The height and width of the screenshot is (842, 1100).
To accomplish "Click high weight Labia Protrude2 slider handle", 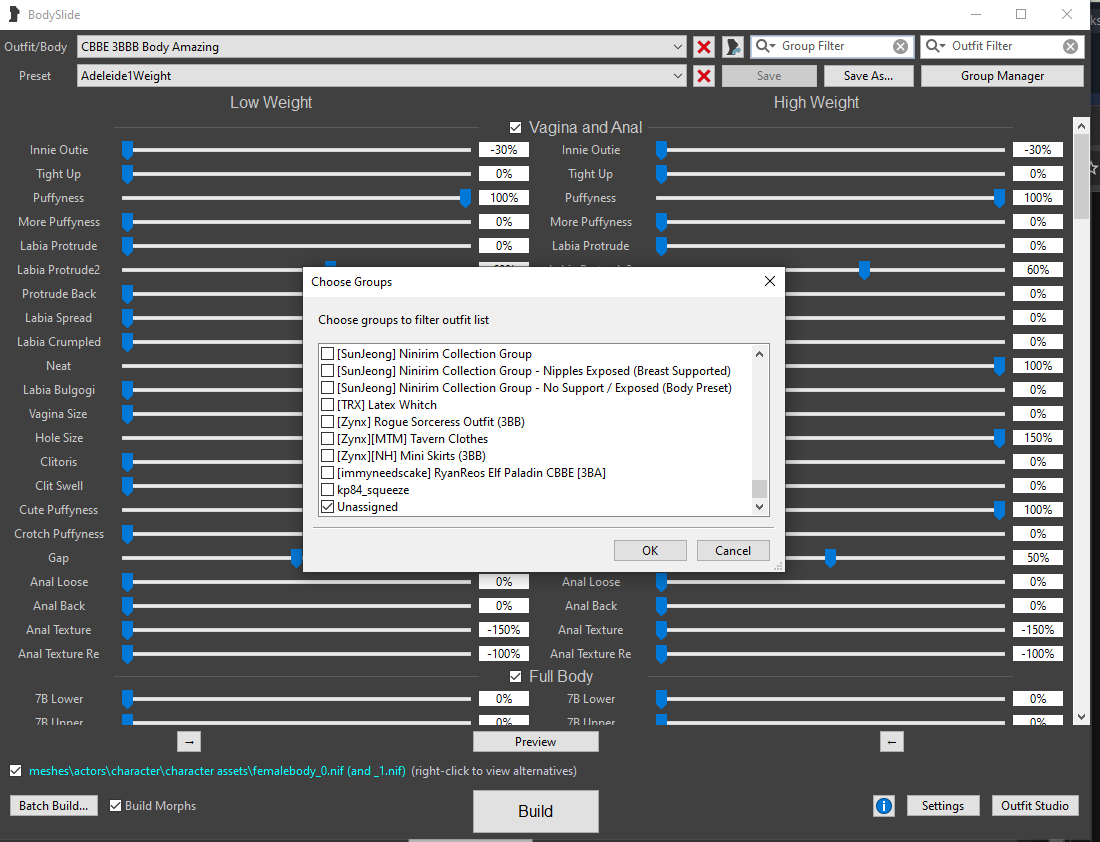I will 864,270.
